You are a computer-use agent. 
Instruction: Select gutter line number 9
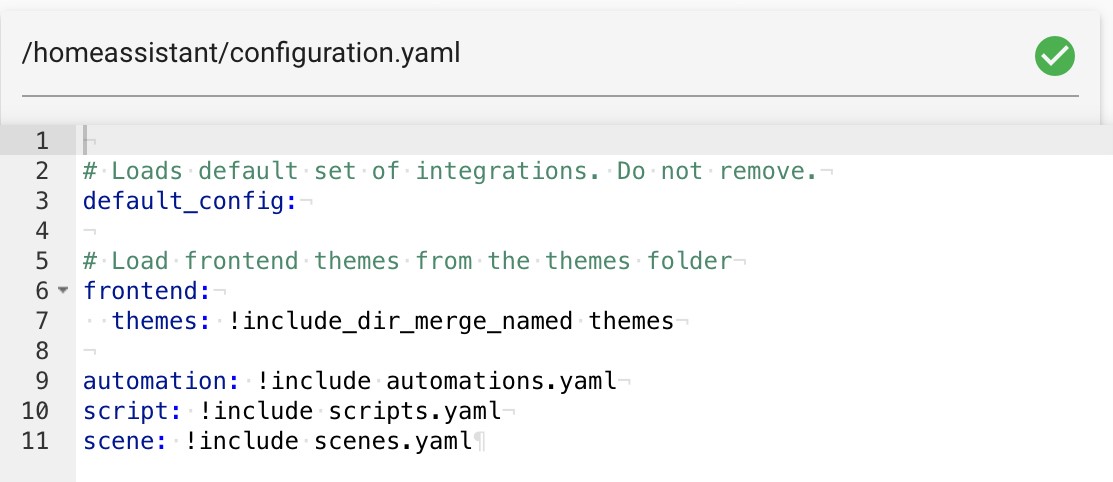pos(42,380)
